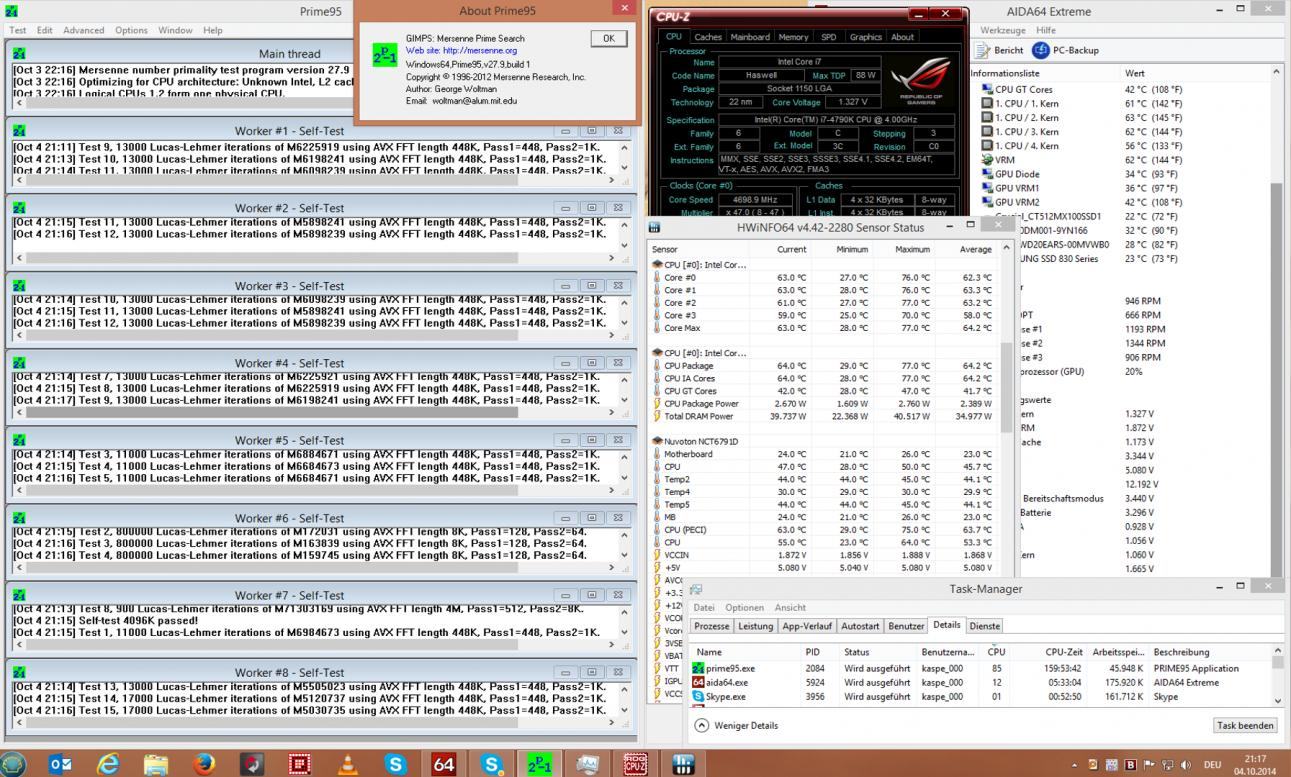1291x777 pixels.
Task: Sort Task-Manager by CPU column header
Action: 996,652
